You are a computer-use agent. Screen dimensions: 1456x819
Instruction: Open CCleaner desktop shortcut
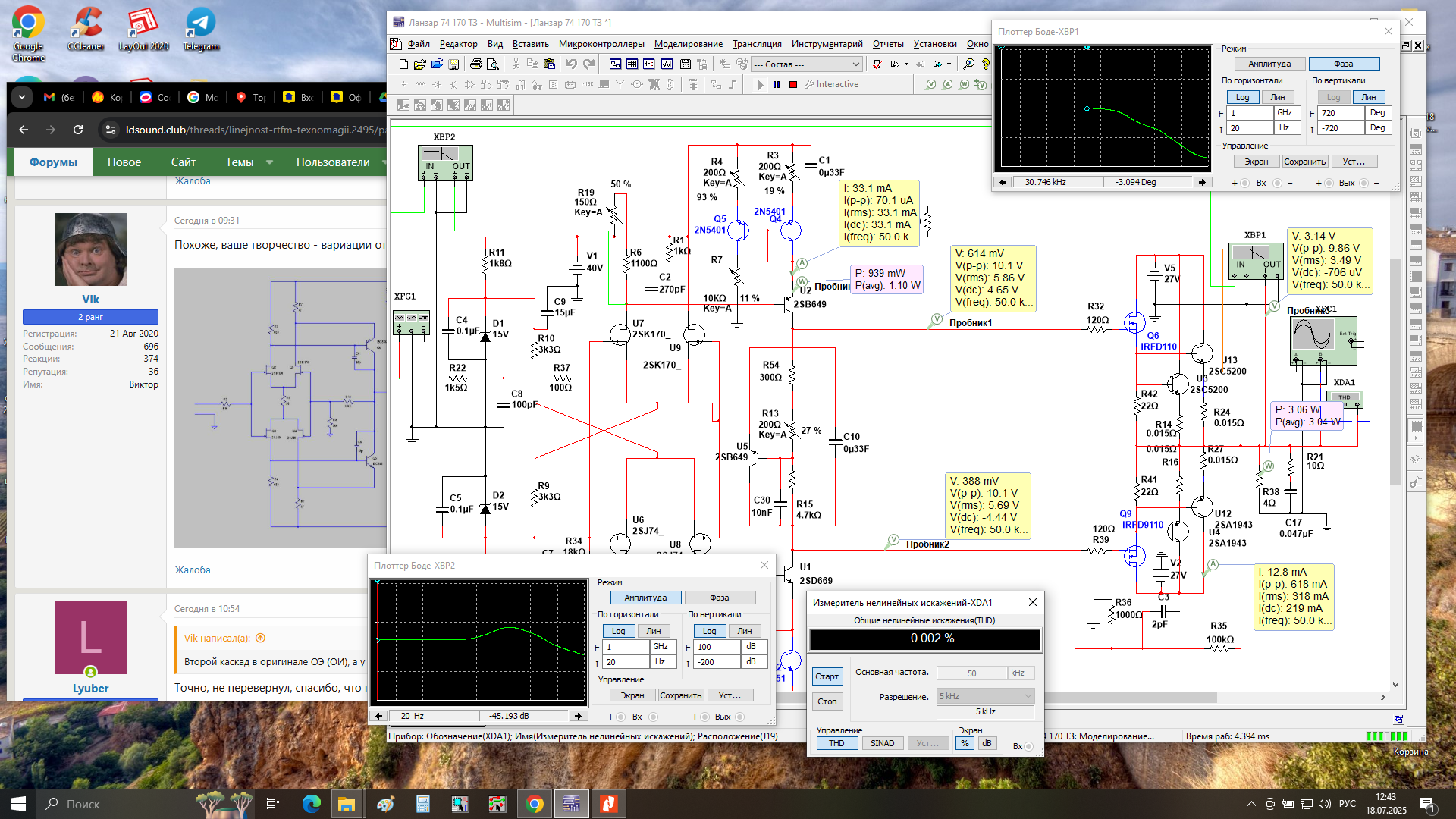(x=86, y=29)
